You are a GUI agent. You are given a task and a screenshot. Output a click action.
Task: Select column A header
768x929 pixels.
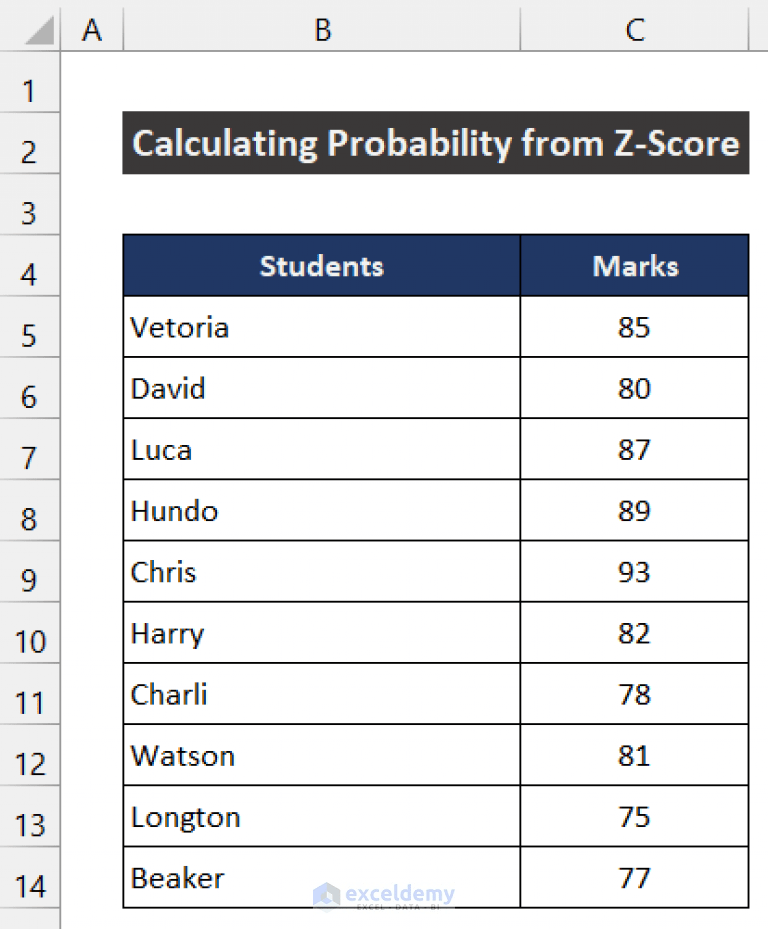point(91,29)
